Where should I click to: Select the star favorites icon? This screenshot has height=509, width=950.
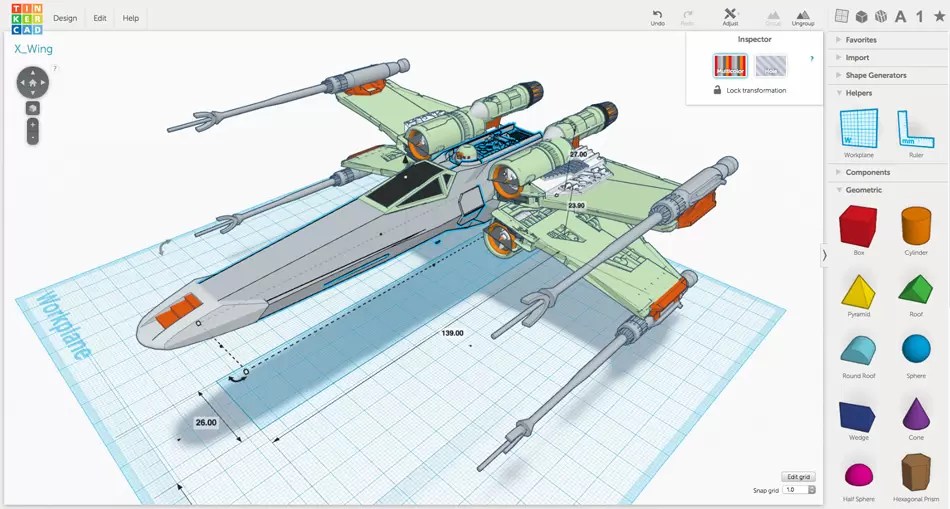tap(939, 16)
